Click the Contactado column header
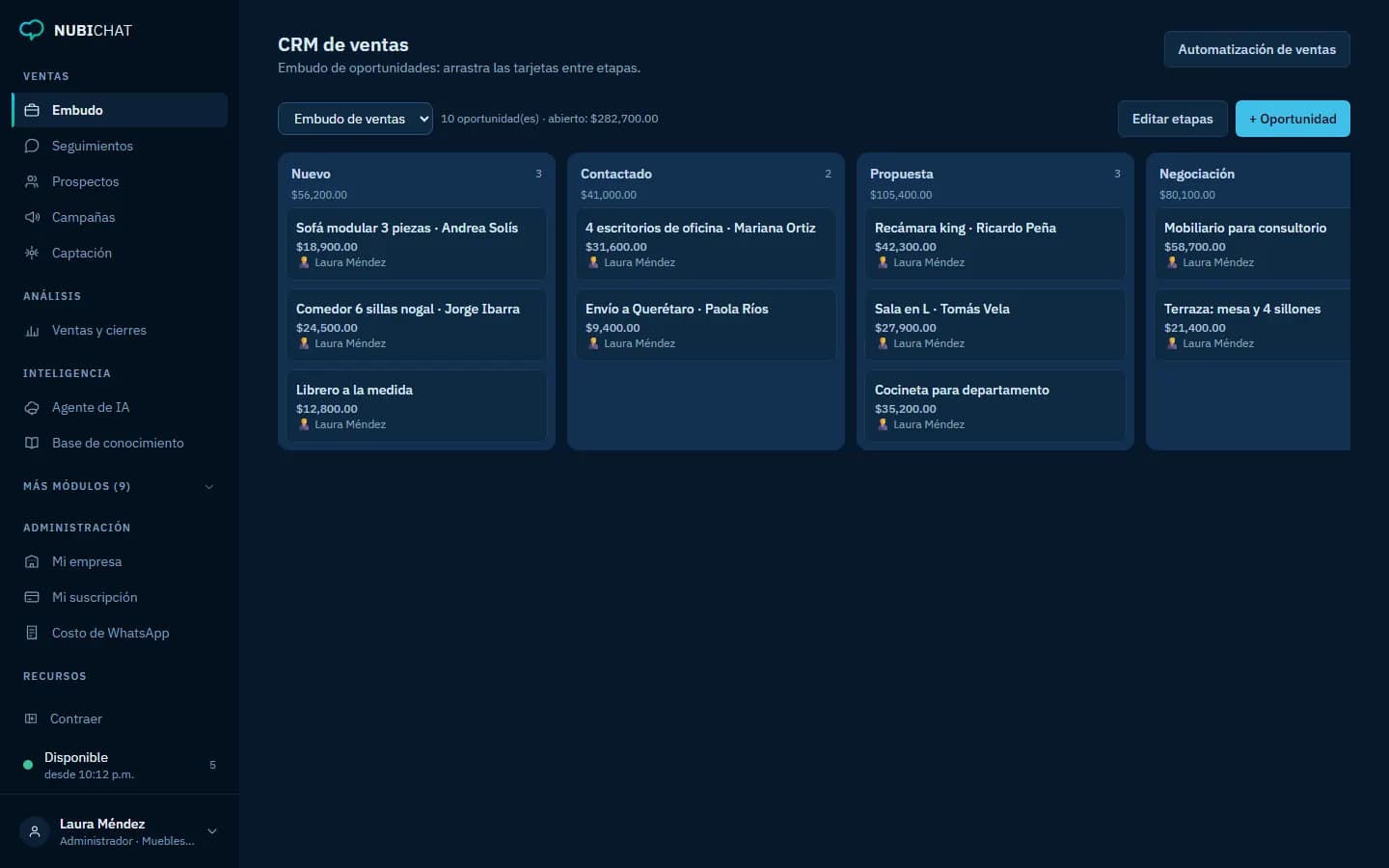Image resolution: width=1389 pixels, height=868 pixels. [616, 174]
